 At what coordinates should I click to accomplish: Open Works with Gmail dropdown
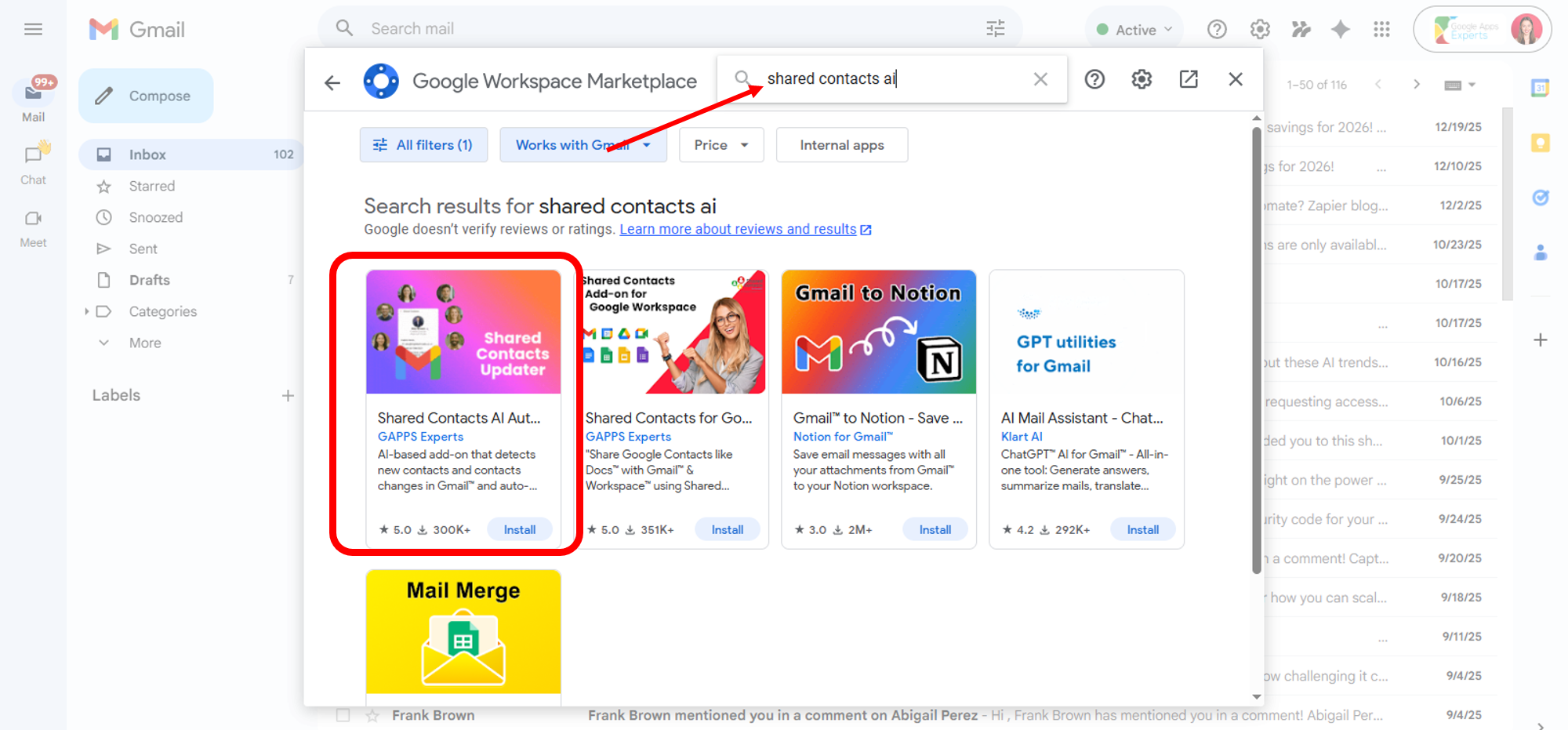pos(583,145)
